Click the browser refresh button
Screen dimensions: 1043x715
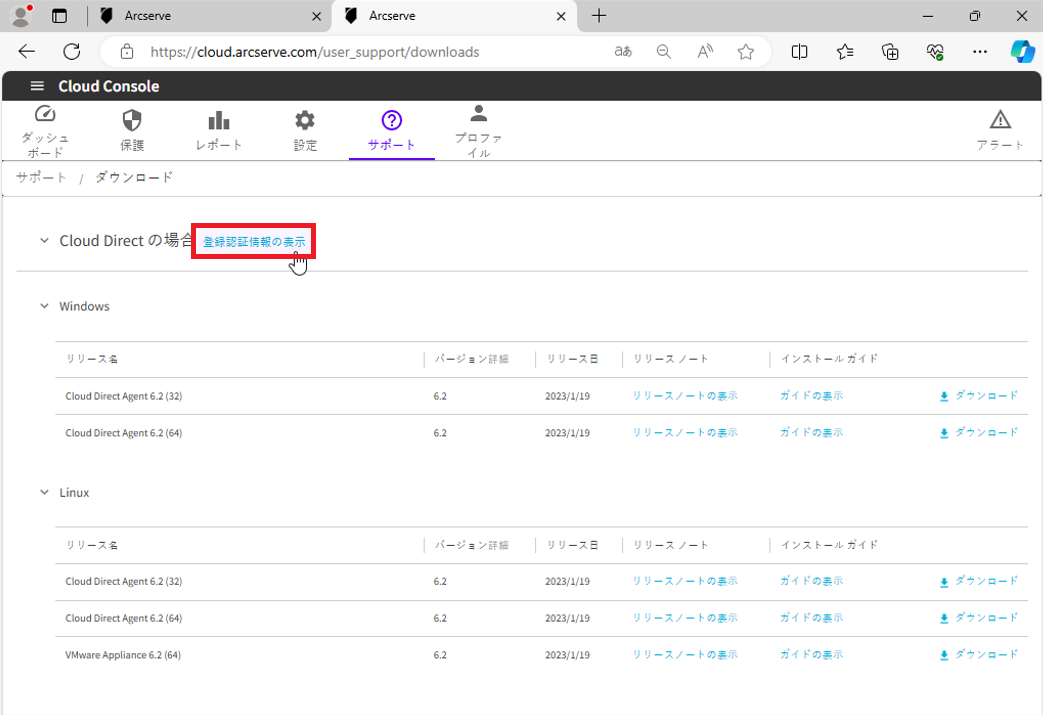click(72, 52)
